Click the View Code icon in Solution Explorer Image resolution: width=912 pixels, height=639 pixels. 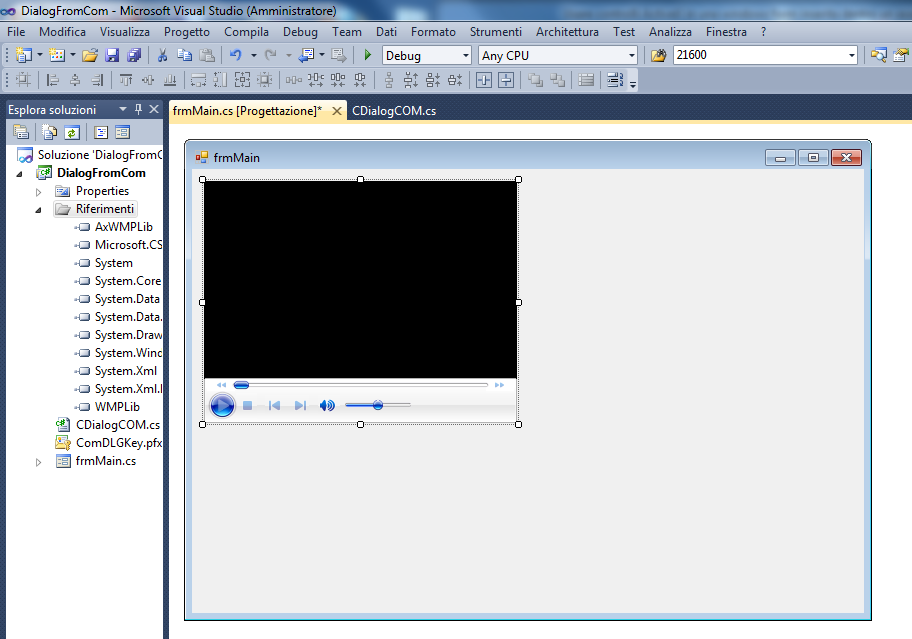(x=101, y=133)
